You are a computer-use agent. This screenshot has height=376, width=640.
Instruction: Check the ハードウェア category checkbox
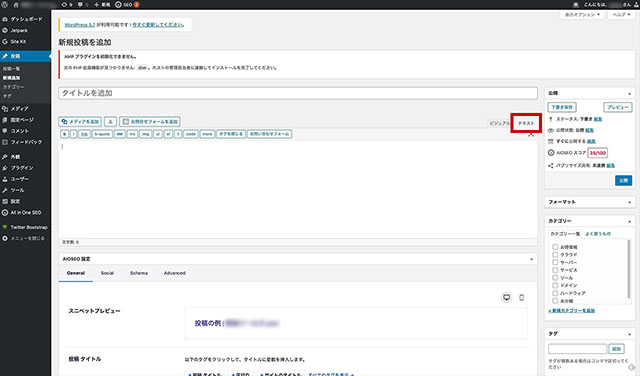[x=555, y=293]
